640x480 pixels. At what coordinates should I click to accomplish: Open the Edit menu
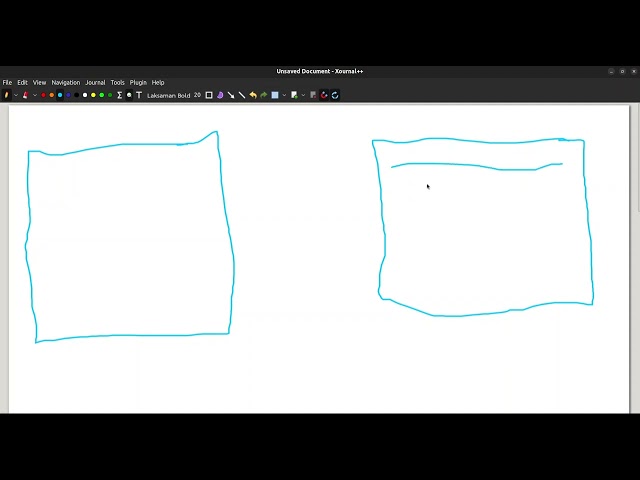pos(22,82)
